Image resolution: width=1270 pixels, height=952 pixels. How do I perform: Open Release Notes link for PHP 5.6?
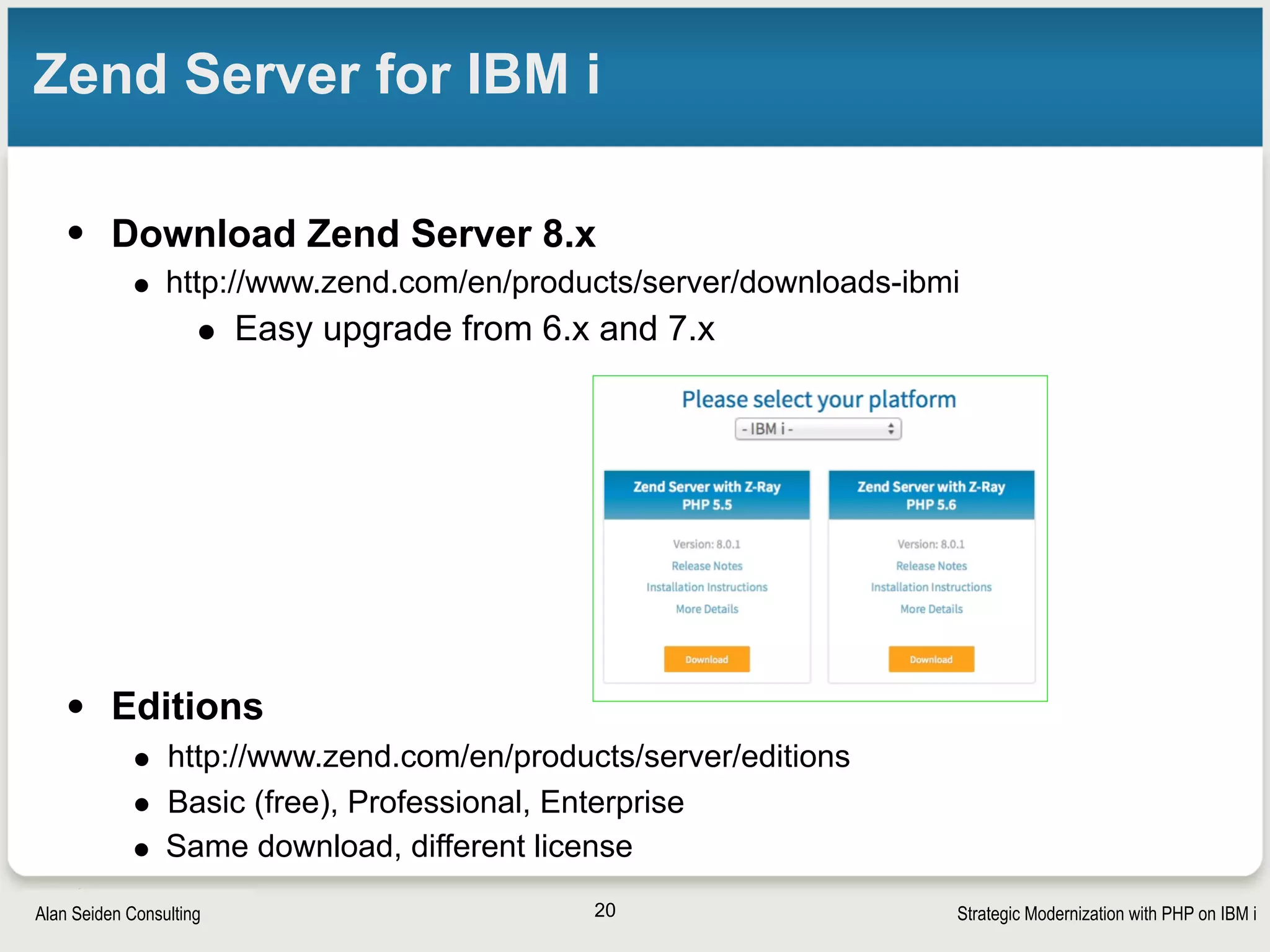(x=931, y=566)
